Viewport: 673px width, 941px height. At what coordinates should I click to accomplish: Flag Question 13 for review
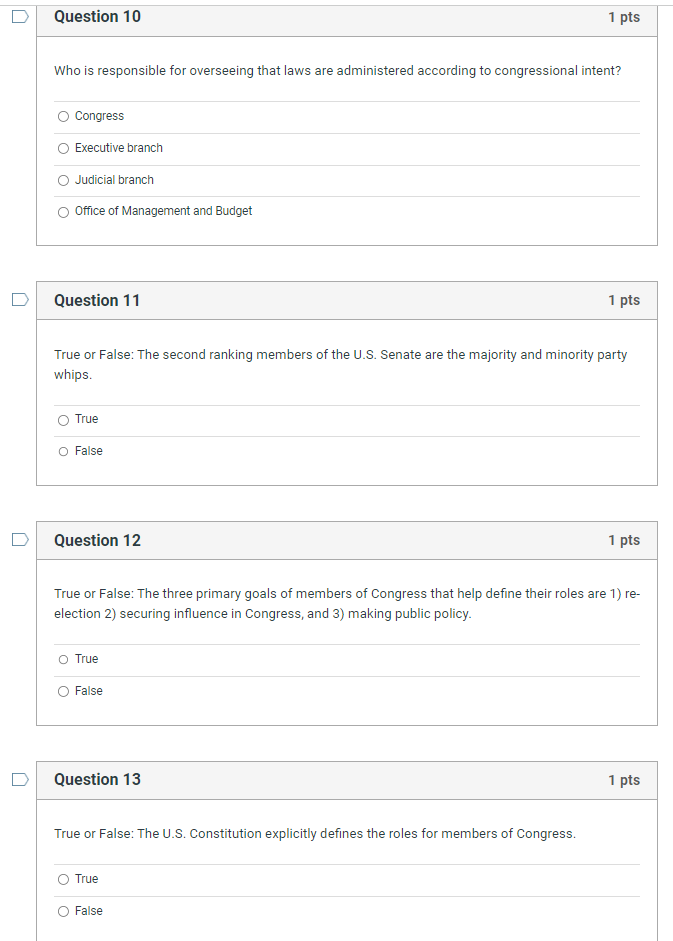[x=19, y=779]
